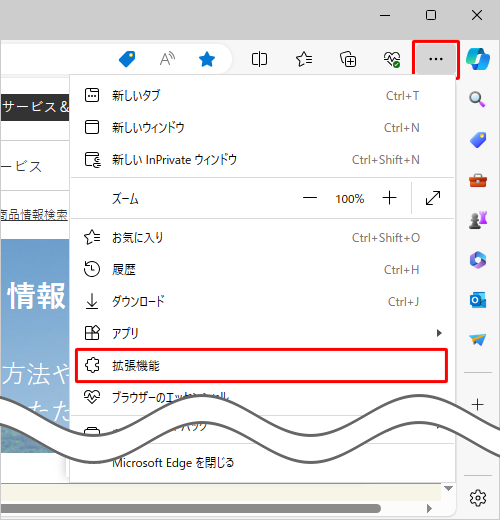The height and width of the screenshot is (520, 500).
Task: Open the sidebar Search icon
Action: click(477, 99)
